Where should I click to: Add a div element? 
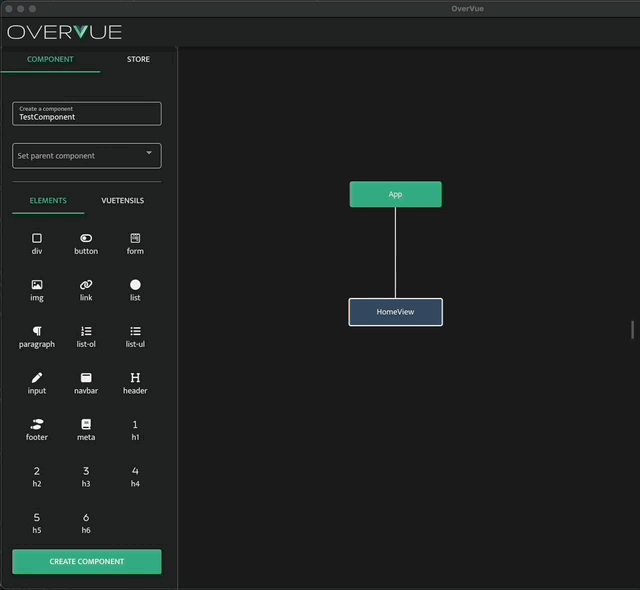click(37, 244)
